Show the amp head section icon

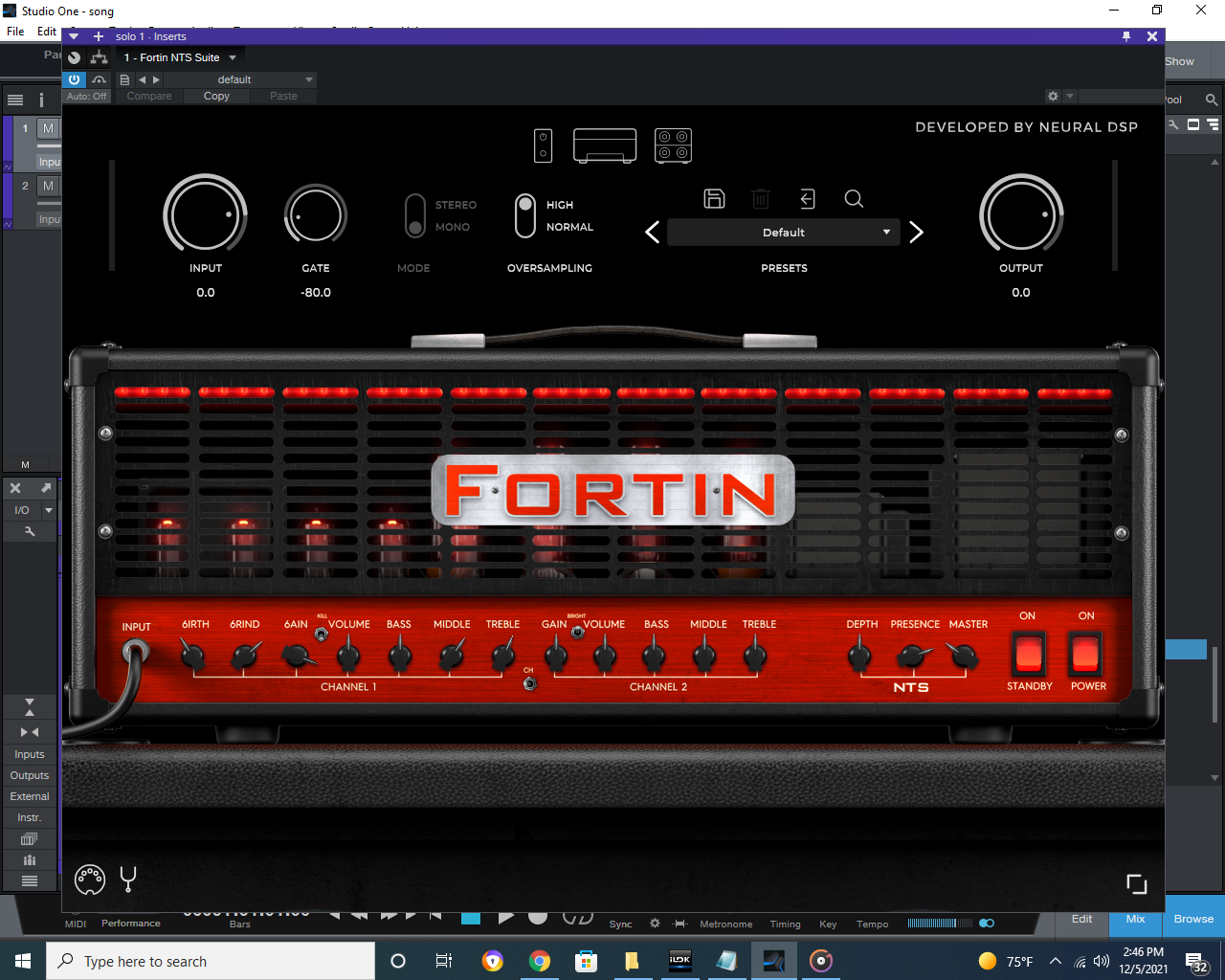(605, 145)
